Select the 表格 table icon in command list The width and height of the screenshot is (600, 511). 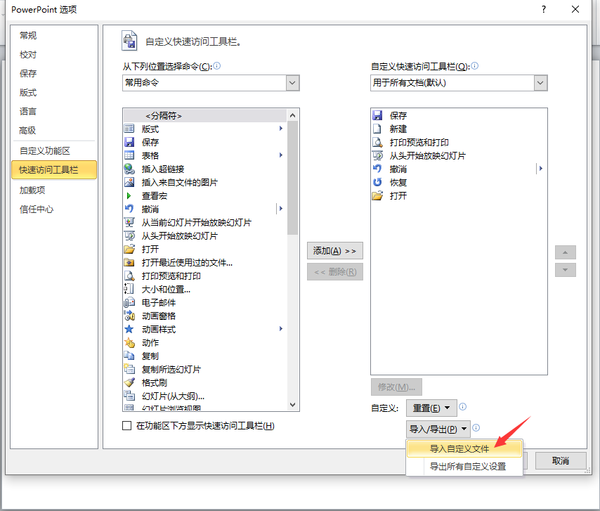pyautogui.click(x=129, y=155)
